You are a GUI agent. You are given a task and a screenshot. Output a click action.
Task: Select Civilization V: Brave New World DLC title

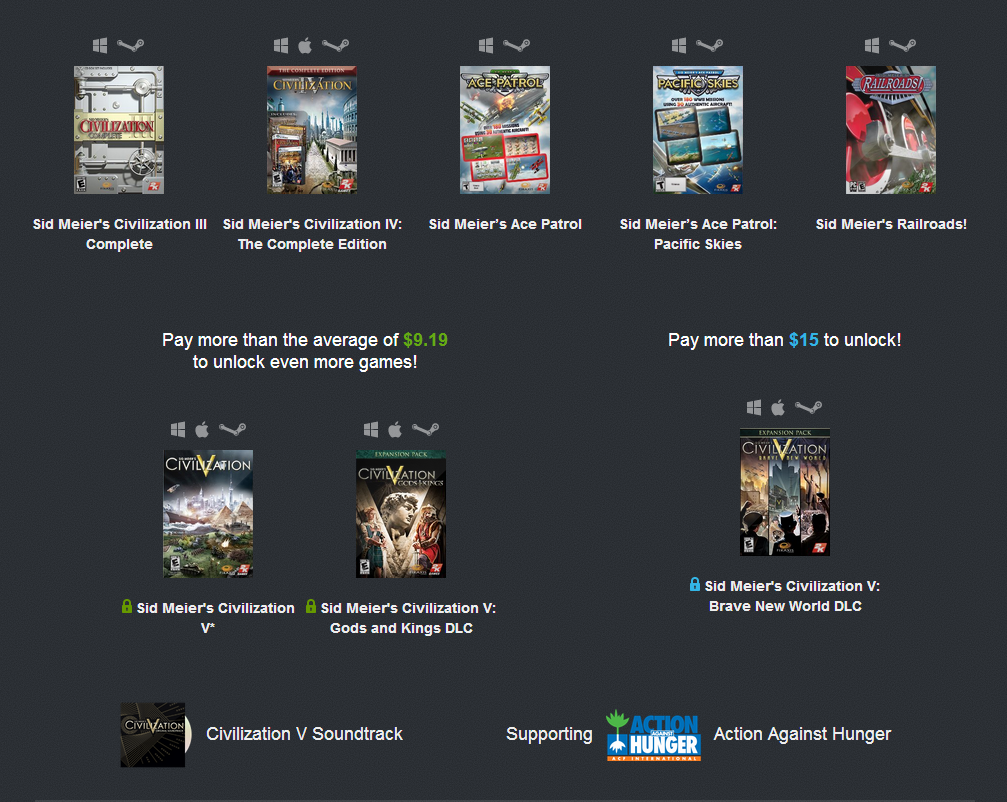coord(792,596)
